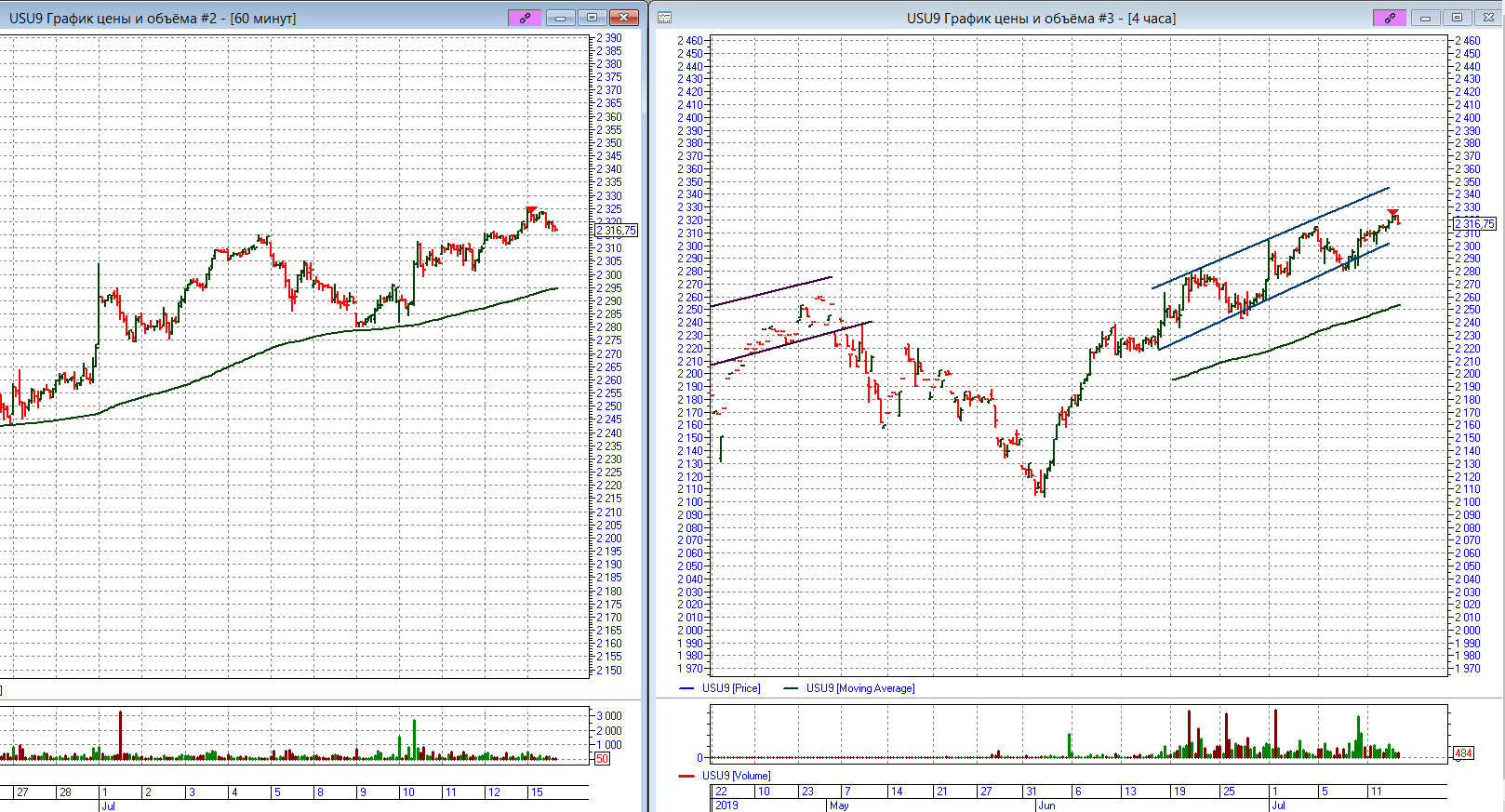The width and height of the screenshot is (1505, 812).
Task: Click the pink link icon in 4-hour chart
Action: coord(1390,18)
